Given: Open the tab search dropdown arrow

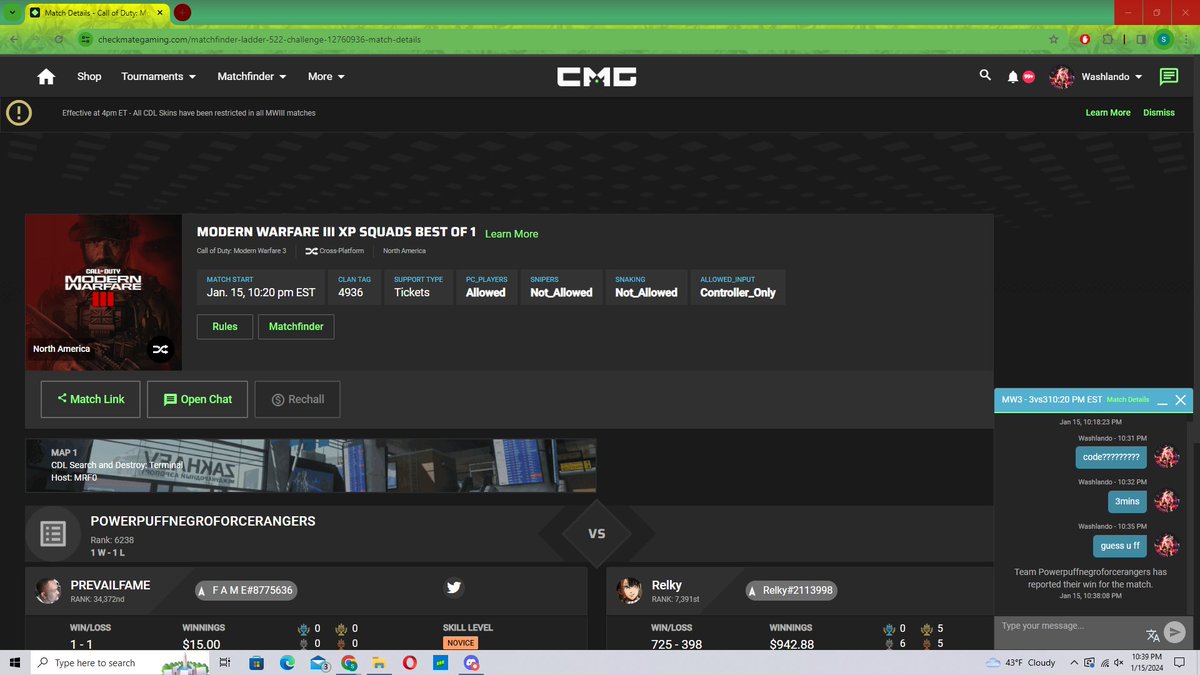Looking at the screenshot, I should pos(10,13).
